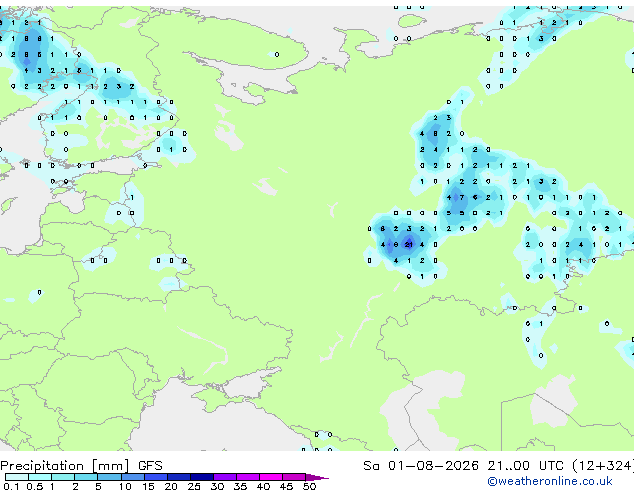Screen dimensions: 634x490
Task: Click the purple above-50 arrow on the legend
Action: pyautogui.click(x=317, y=477)
